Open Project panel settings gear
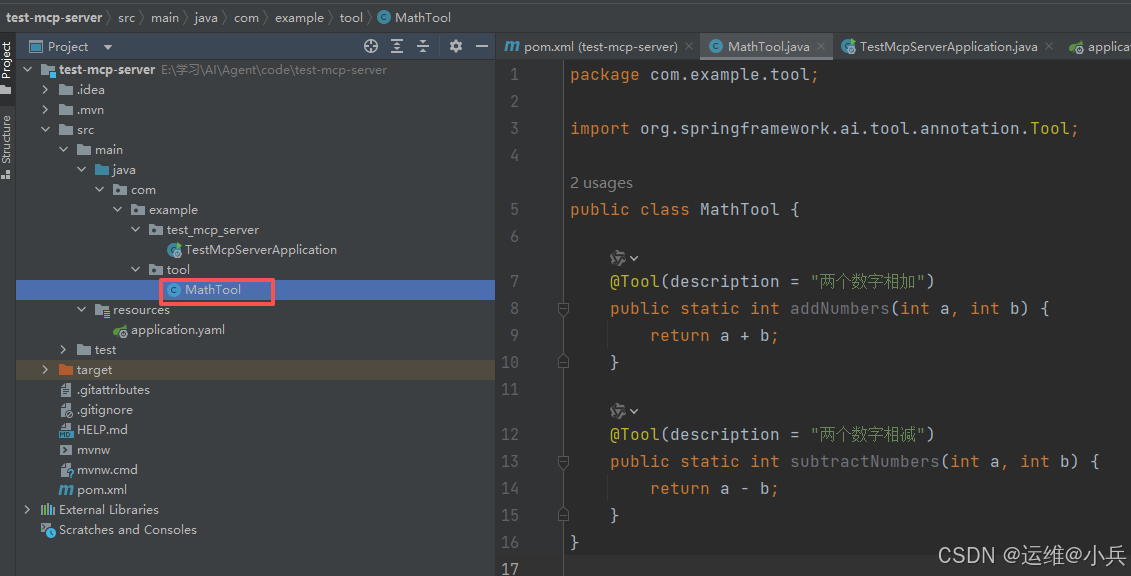This screenshot has height=576, width=1131. pos(456,46)
